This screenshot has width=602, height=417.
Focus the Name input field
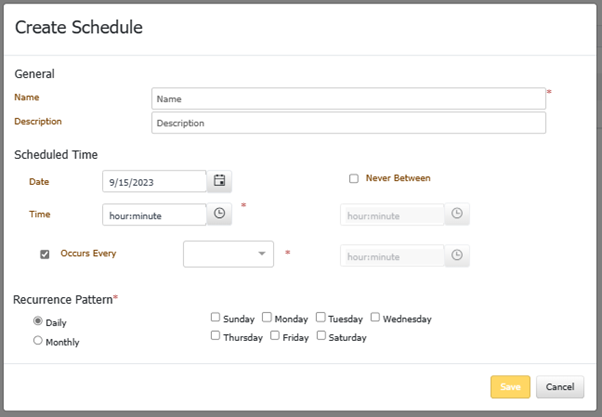click(348, 99)
